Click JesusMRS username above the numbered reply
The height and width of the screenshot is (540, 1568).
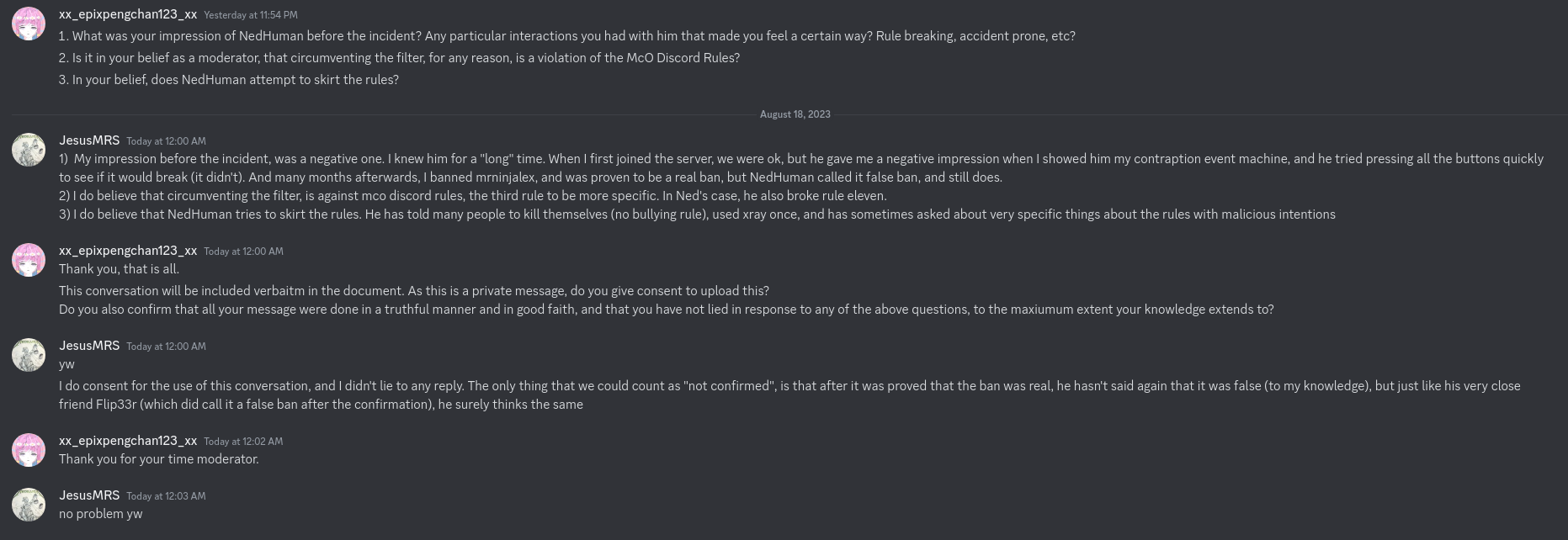coord(89,140)
